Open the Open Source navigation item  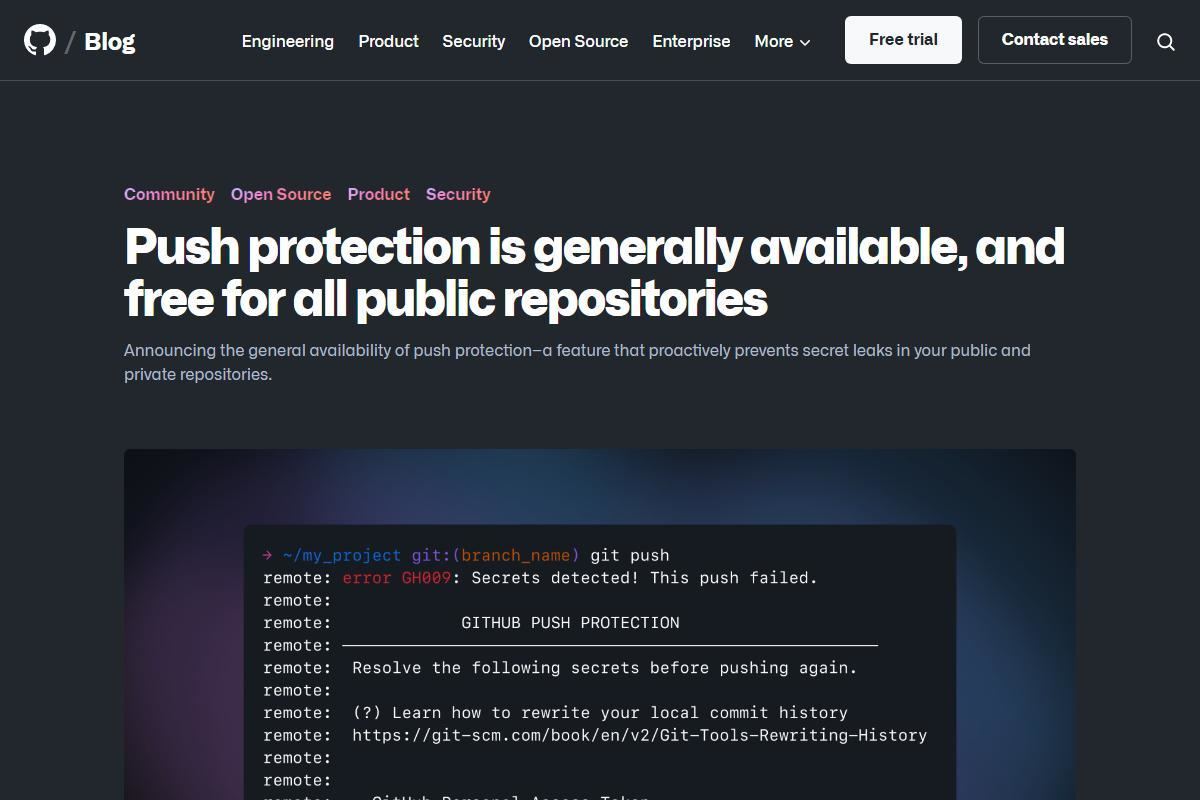pyautogui.click(x=578, y=41)
